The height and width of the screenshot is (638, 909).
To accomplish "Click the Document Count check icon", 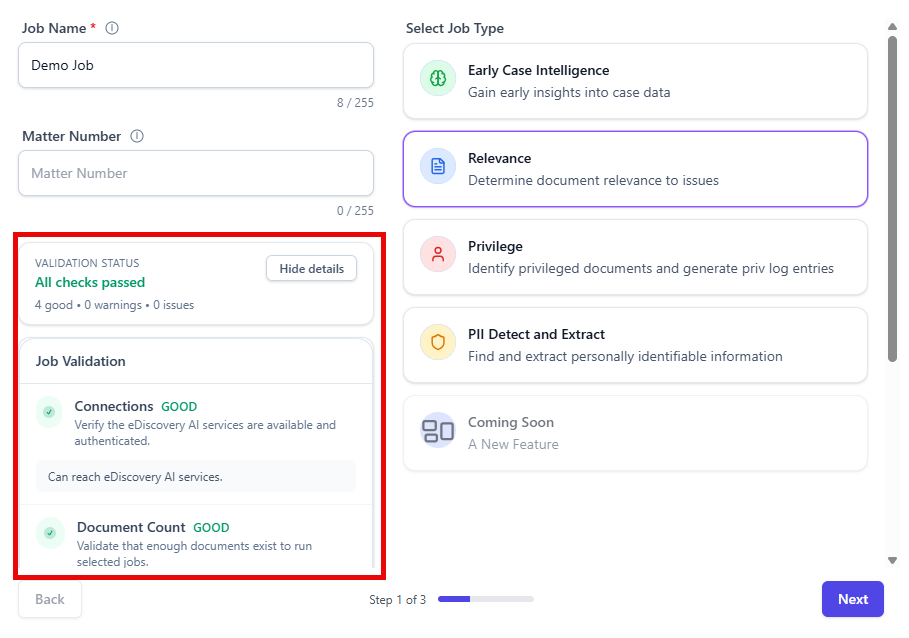I will [50, 532].
